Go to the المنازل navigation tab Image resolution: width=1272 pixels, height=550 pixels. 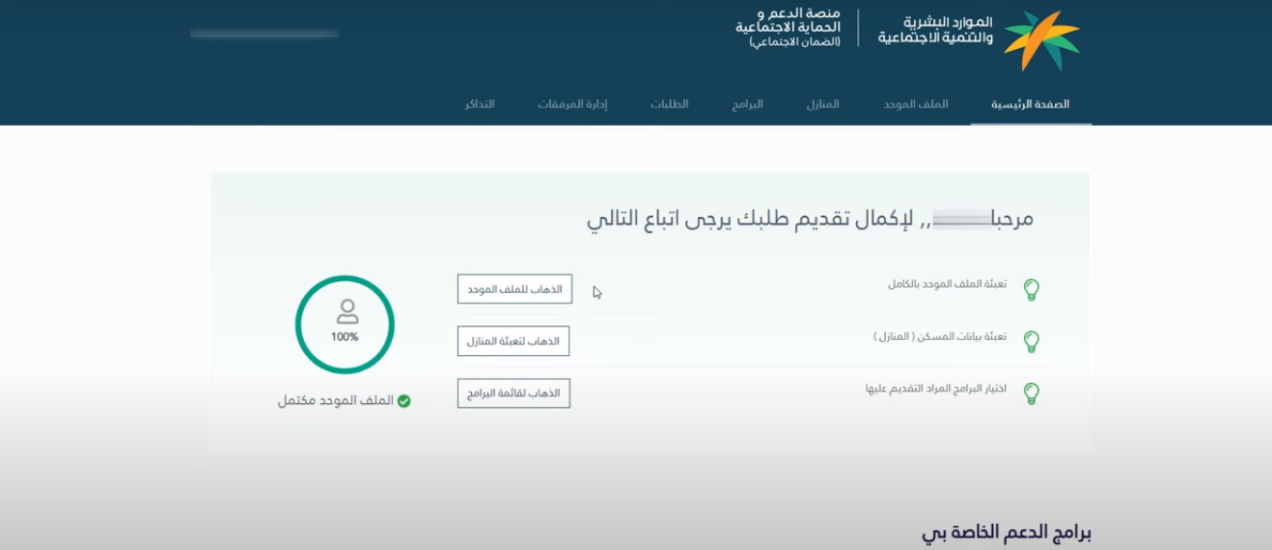click(823, 105)
